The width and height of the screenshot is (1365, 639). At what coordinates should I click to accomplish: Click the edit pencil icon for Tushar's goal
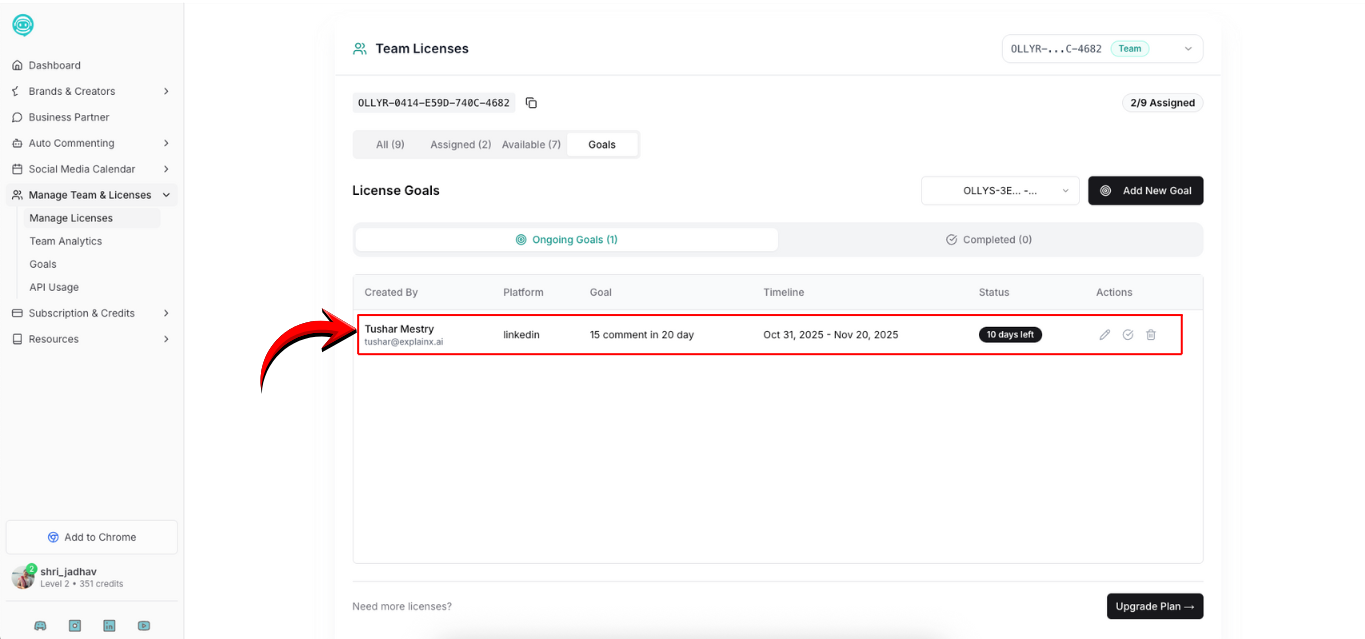(1104, 335)
